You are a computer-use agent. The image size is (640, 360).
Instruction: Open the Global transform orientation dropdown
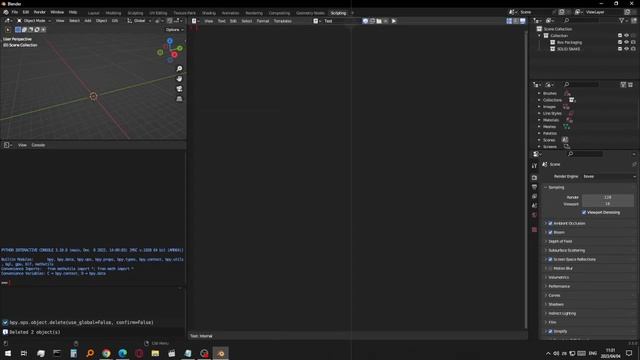[139, 20]
